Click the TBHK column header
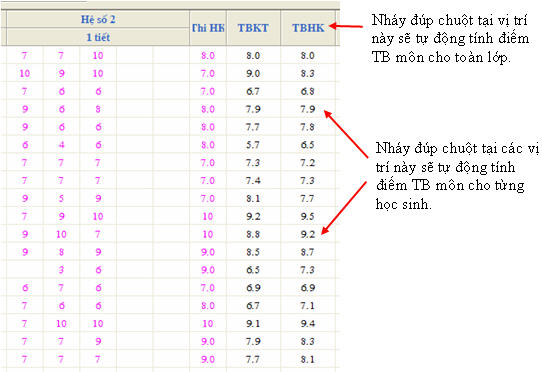 pyautogui.click(x=308, y=28)
